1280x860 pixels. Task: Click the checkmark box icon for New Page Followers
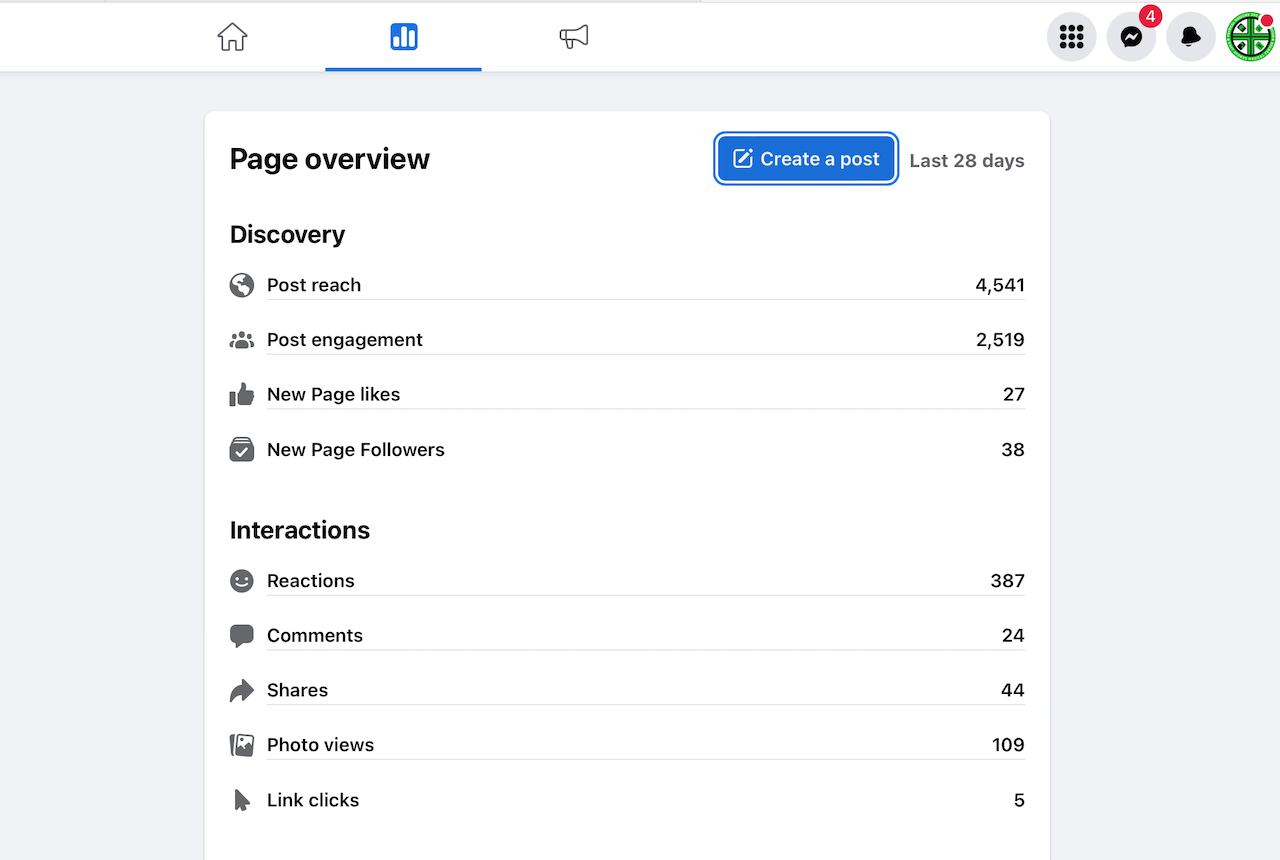point(242,450)
